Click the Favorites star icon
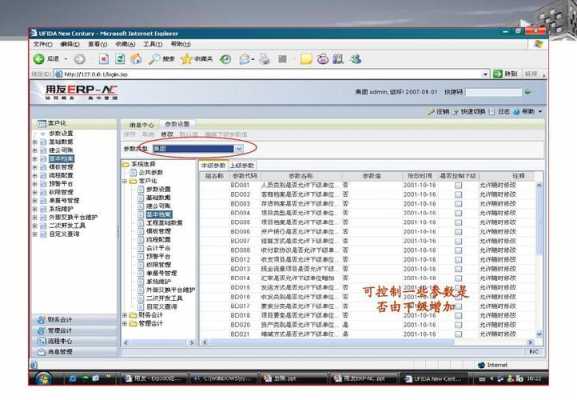The height and width of the screenshot is (400, 577). [186, 59]
